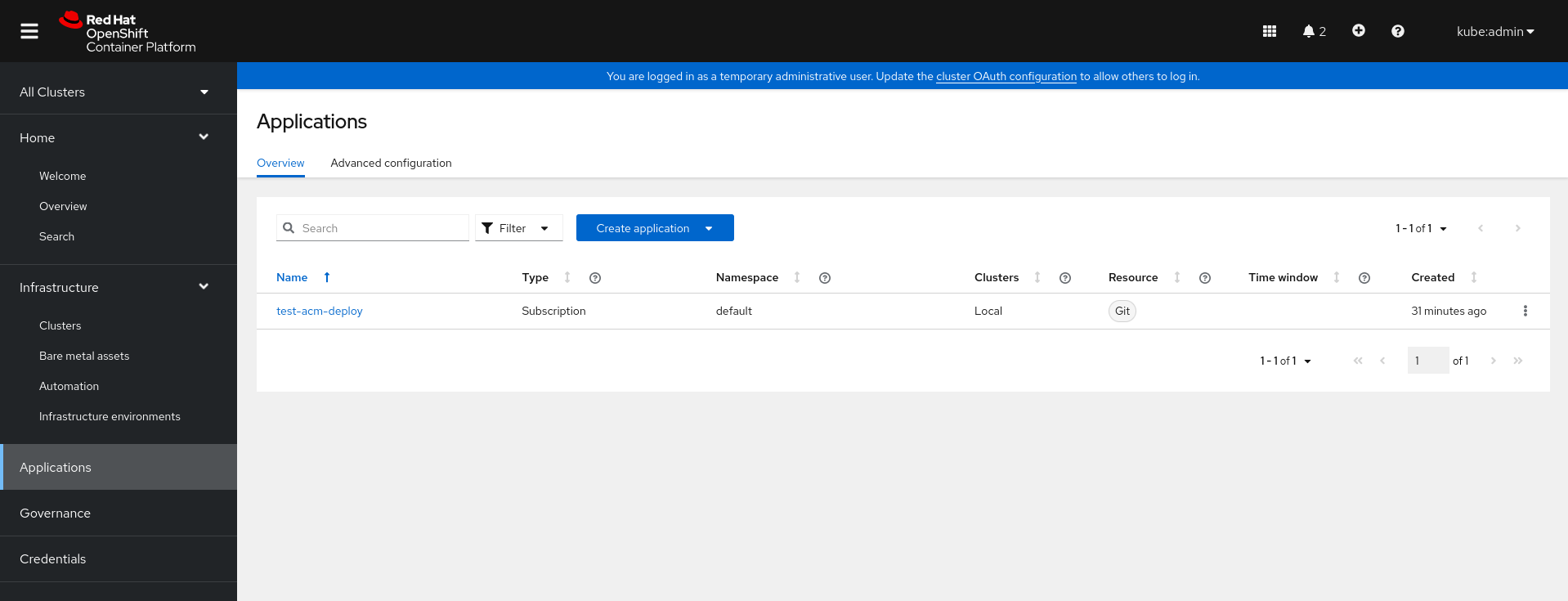Show help icon for Time window column
The image size is (1568, 601).
click(x=1364, y=278)
